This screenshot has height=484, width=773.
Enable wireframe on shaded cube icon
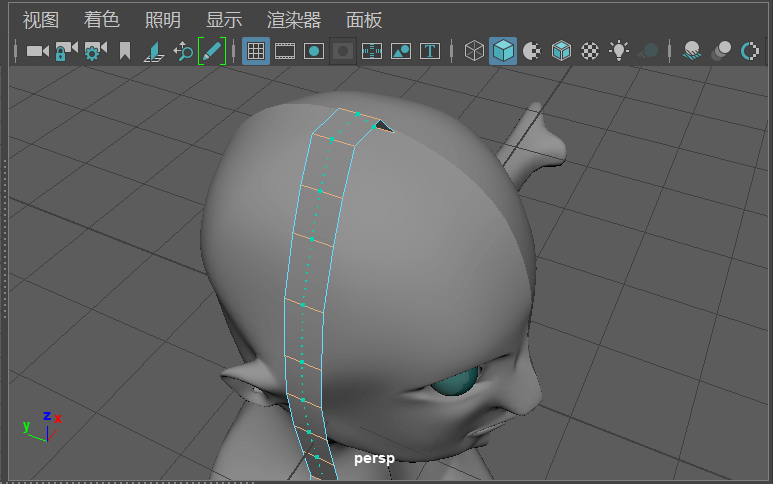(x=561, y=51)
